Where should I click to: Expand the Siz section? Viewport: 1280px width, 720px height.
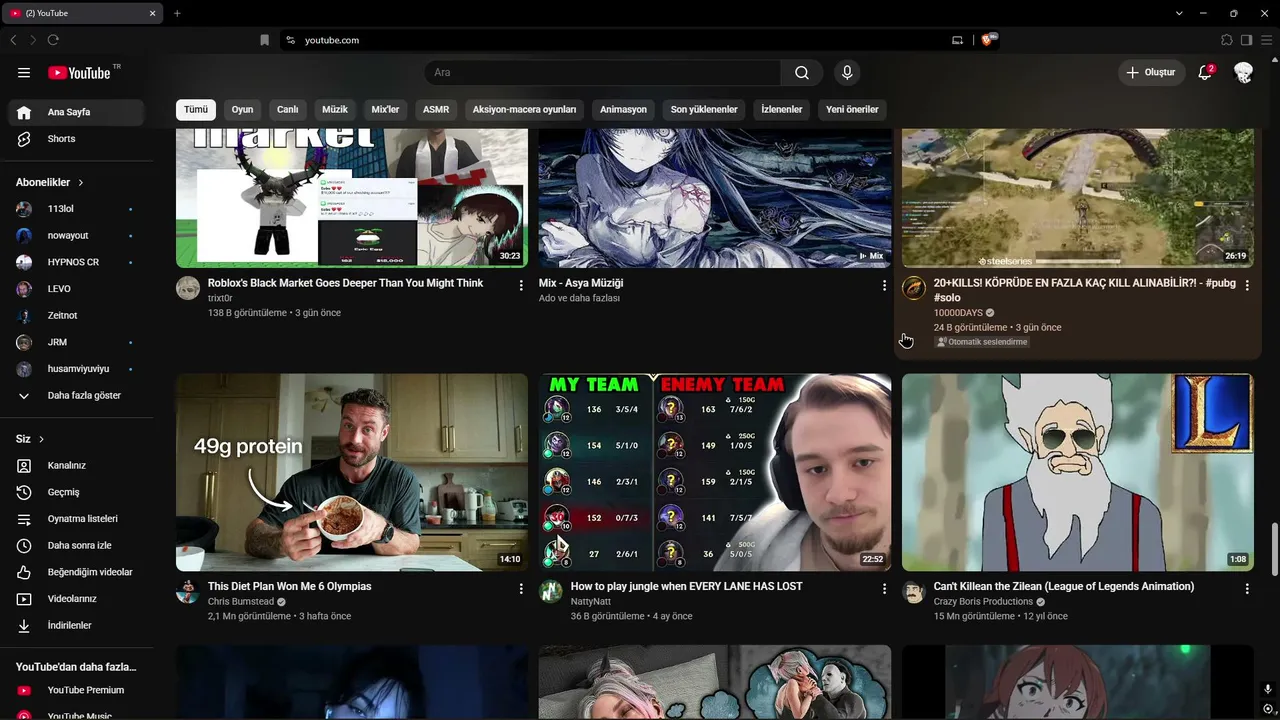click(x=30, y=439)
